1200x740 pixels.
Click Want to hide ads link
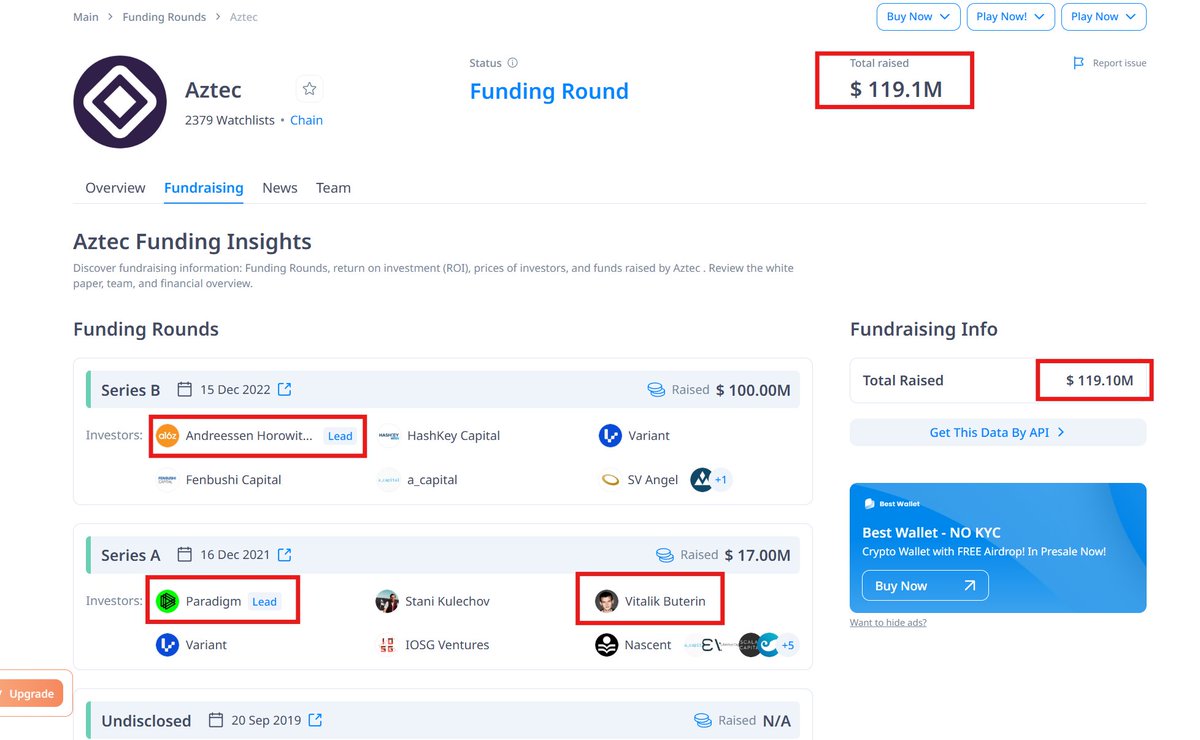tap(888, 623)
